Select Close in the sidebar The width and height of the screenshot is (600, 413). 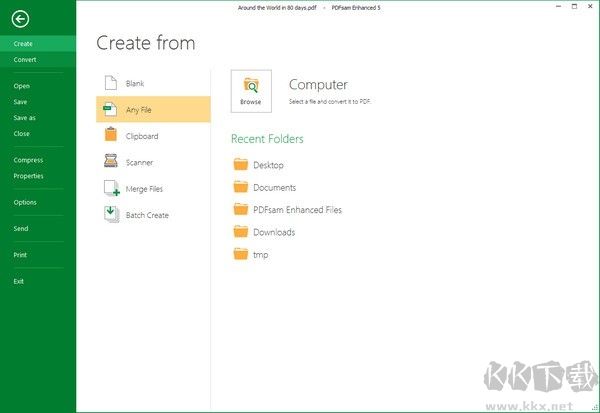tap(21, 134)
